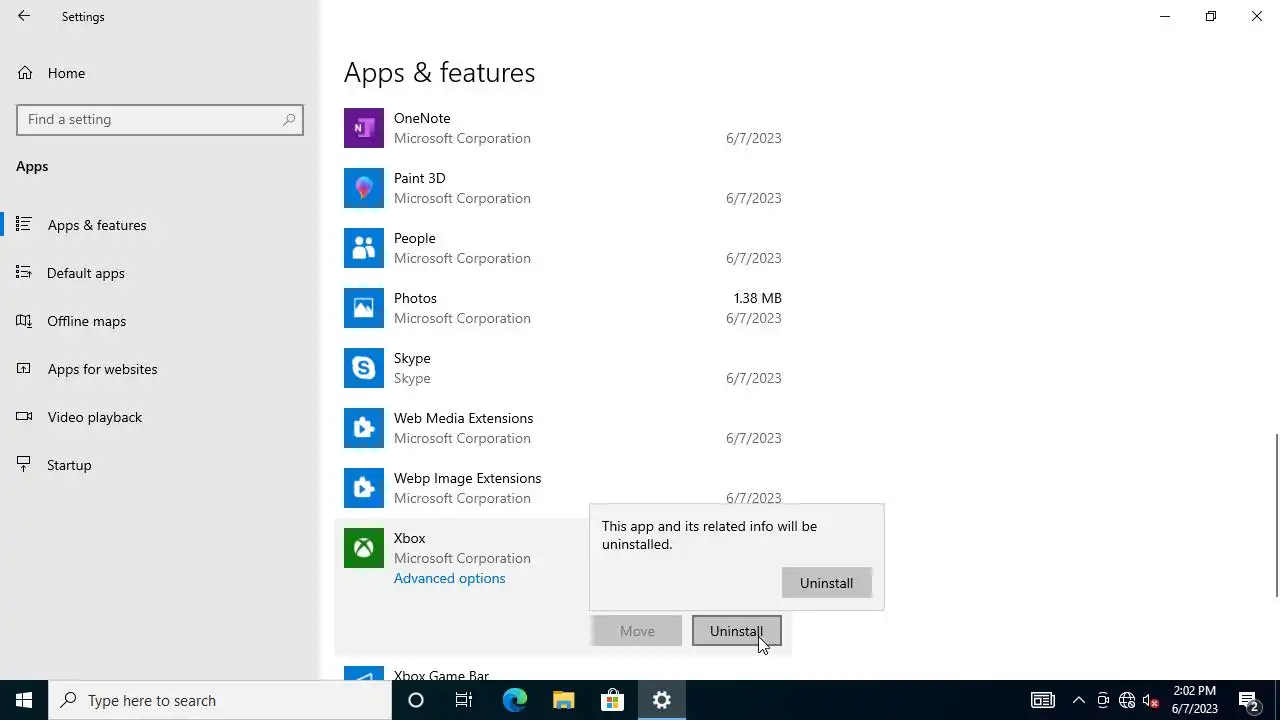Viewport: 1280px width, 720px height.
Task: Click the Webp Image Extensions icon
Action: (x=364, y=488)
